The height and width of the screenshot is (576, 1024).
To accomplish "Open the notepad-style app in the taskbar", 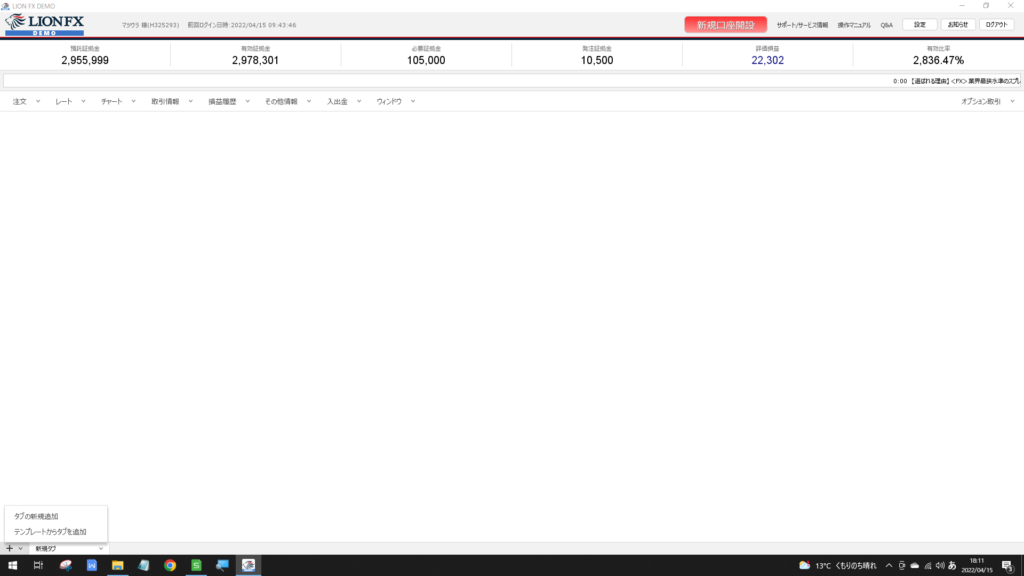I will tap(144, 566).
